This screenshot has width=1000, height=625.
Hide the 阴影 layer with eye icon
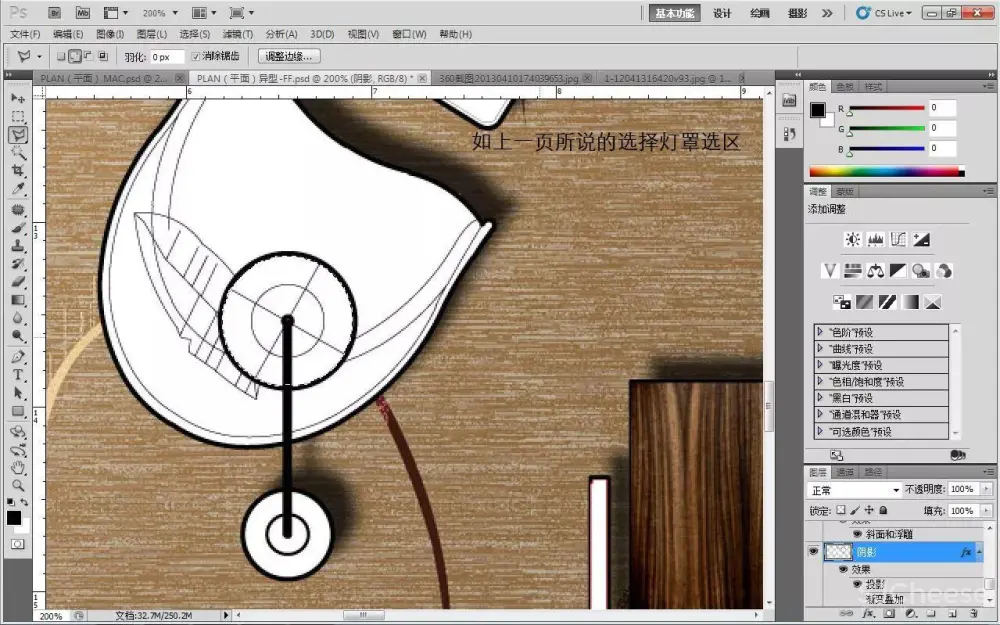813,551
